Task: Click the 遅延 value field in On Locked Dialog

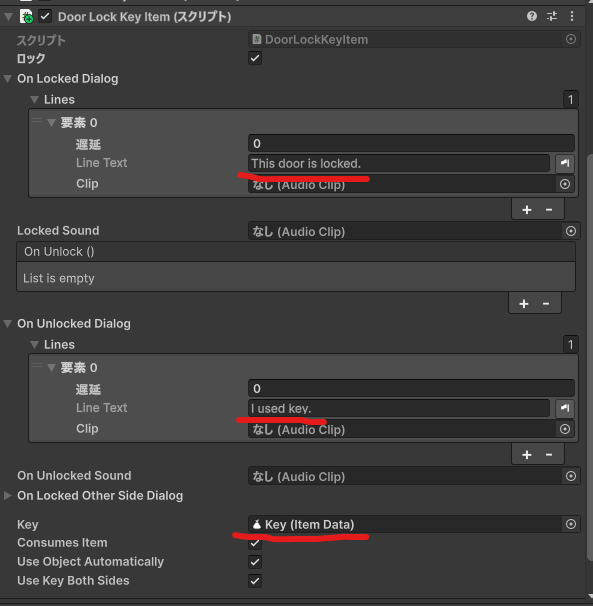Action: [411, 143]
